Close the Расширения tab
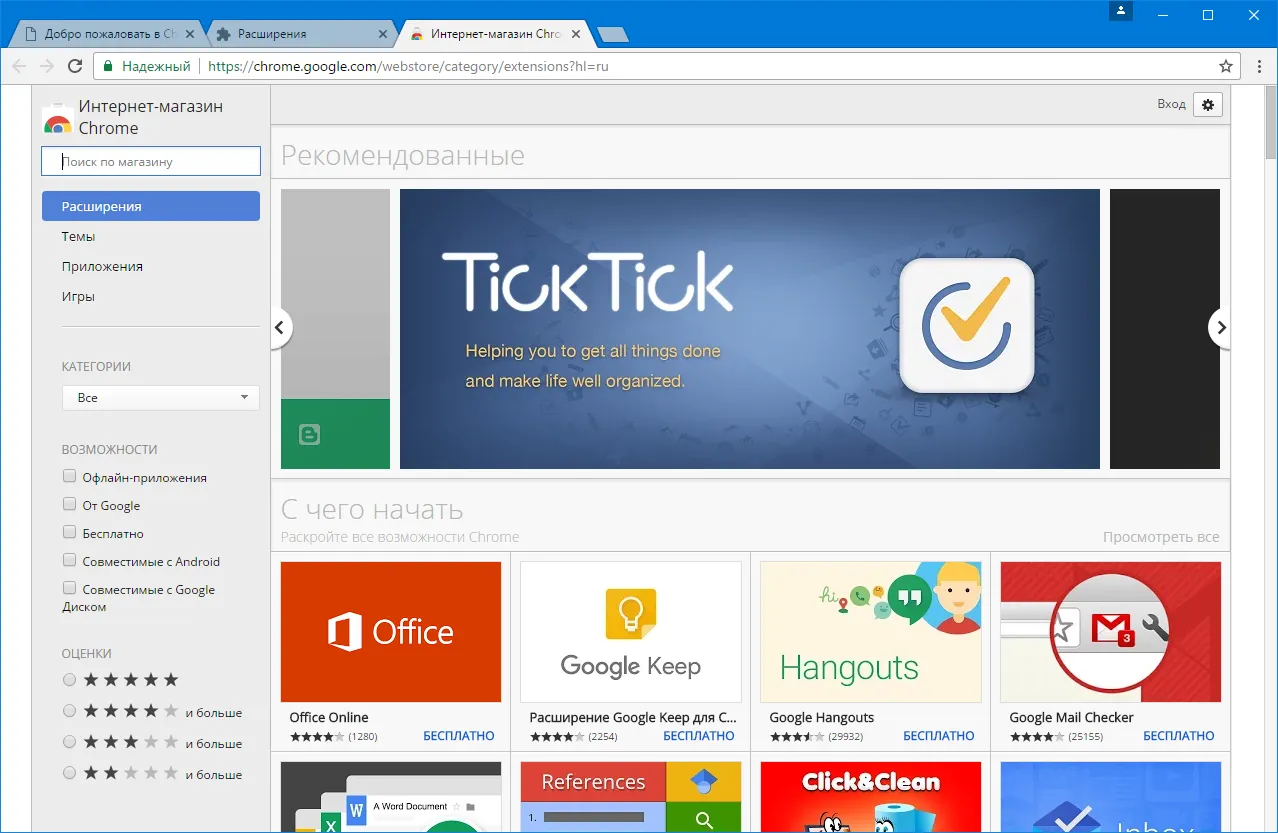1278x833 pixels. pos(382,34)
